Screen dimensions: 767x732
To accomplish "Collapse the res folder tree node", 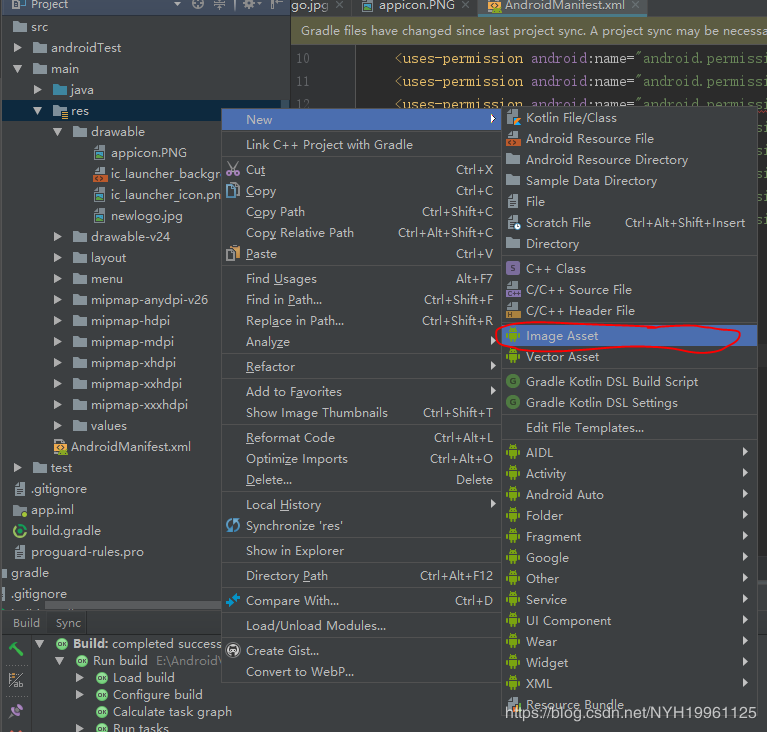I will click(x=38, y=111).
